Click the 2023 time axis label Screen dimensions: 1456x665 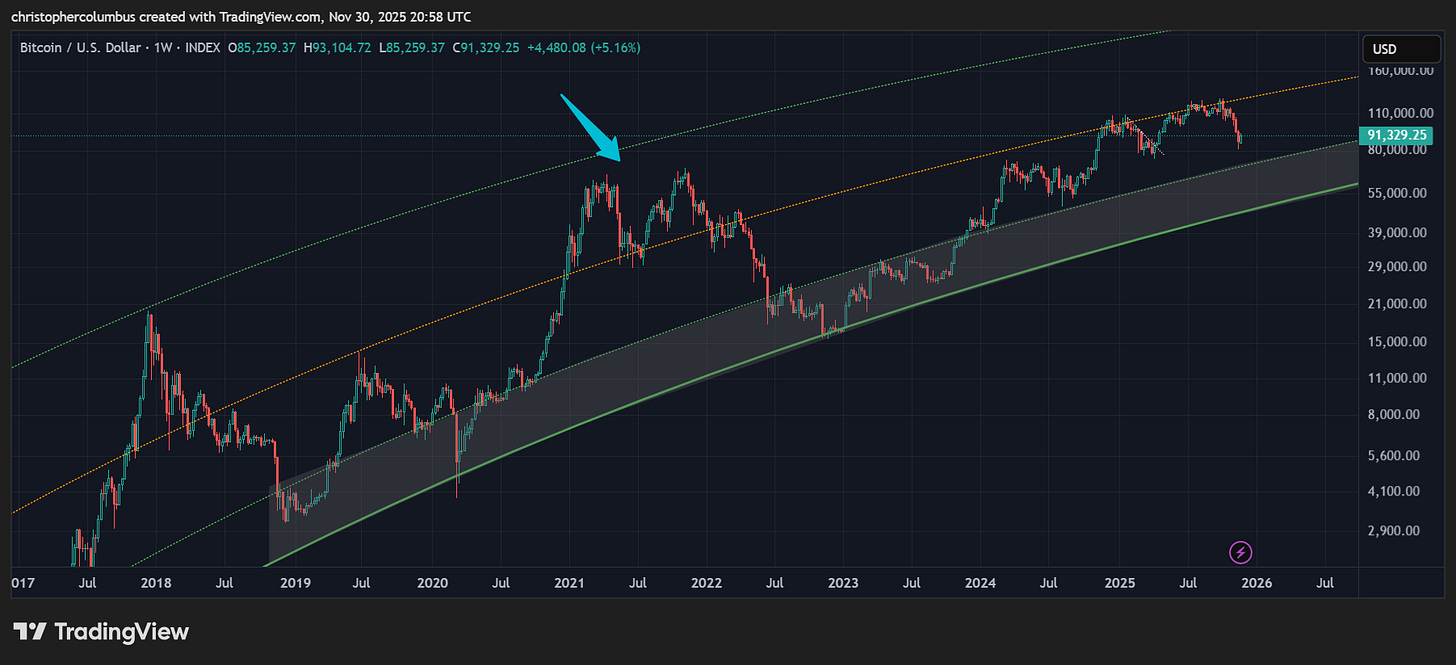coord(843,582)
